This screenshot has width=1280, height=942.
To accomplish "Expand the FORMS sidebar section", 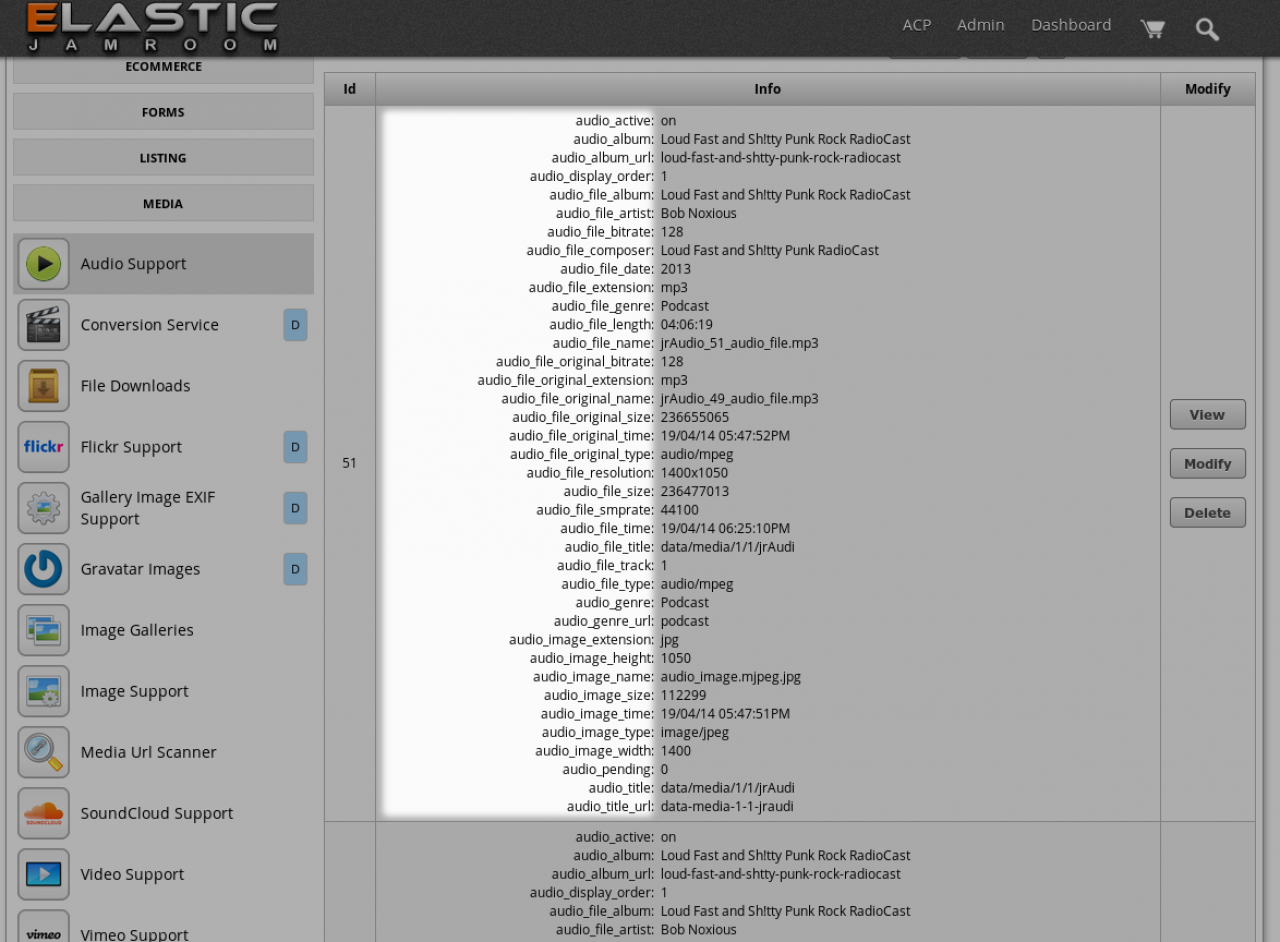I will (x=163, y=112).
